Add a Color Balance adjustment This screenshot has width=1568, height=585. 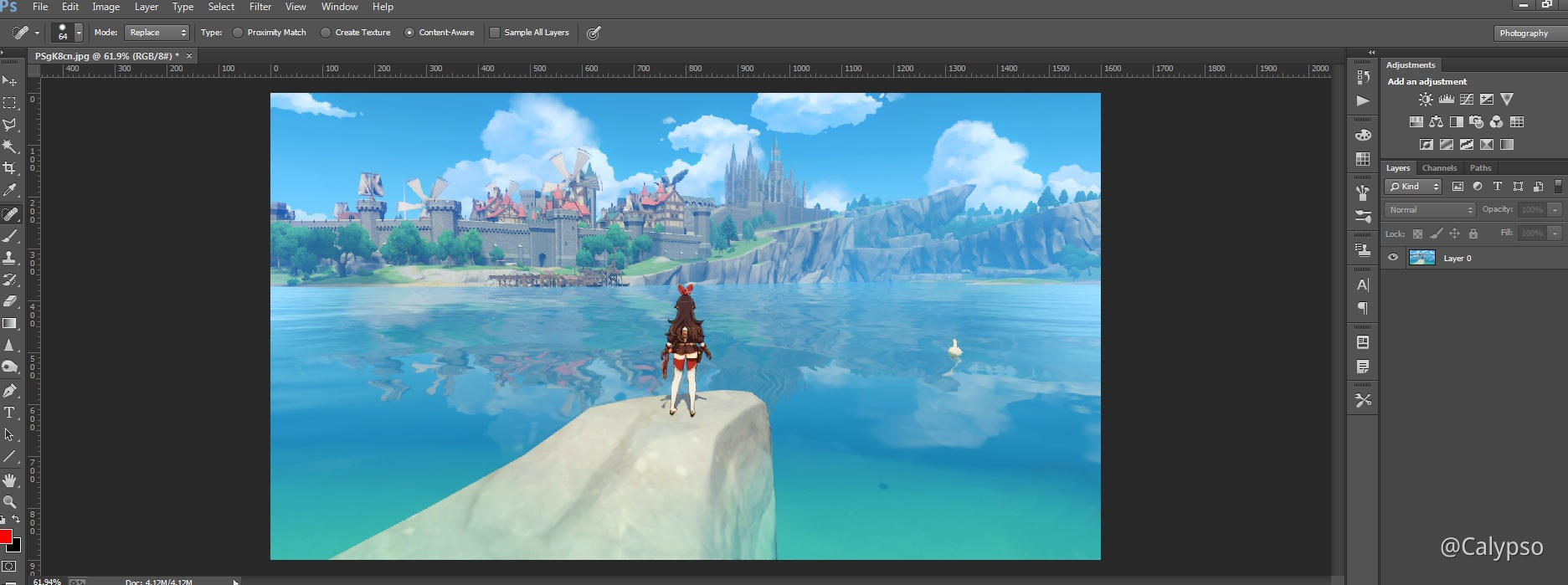click(1436, 121)
